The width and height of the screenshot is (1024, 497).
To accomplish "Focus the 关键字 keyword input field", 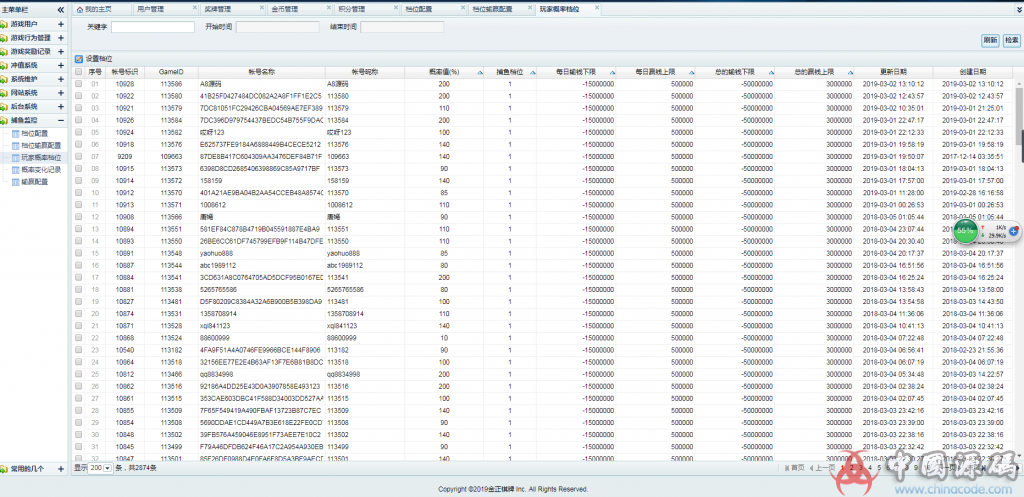I will point(153,27).
